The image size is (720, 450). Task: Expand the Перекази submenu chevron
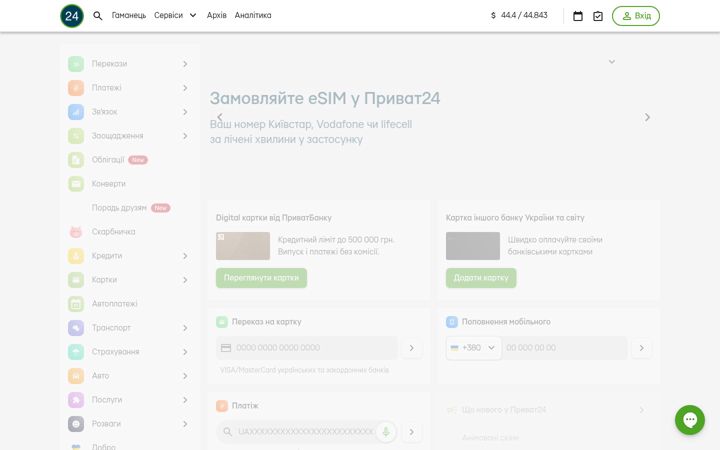point(185,64)
